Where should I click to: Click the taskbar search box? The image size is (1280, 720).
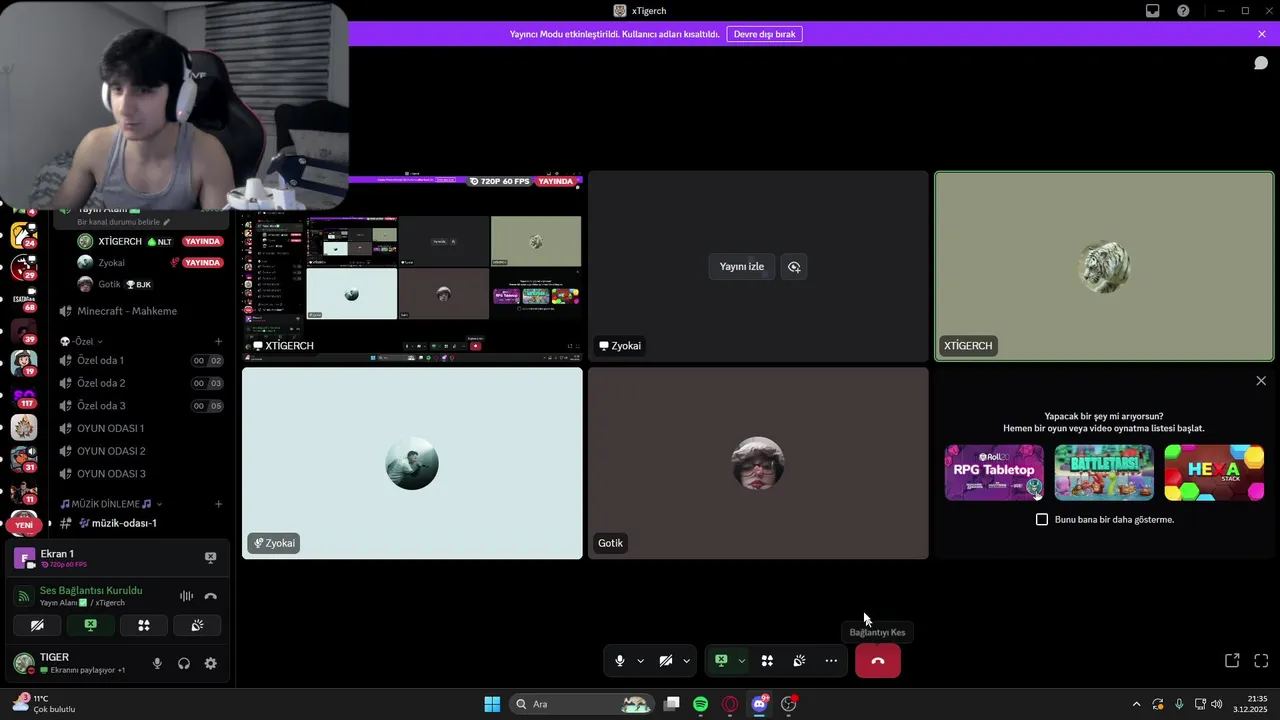[583, 704]
